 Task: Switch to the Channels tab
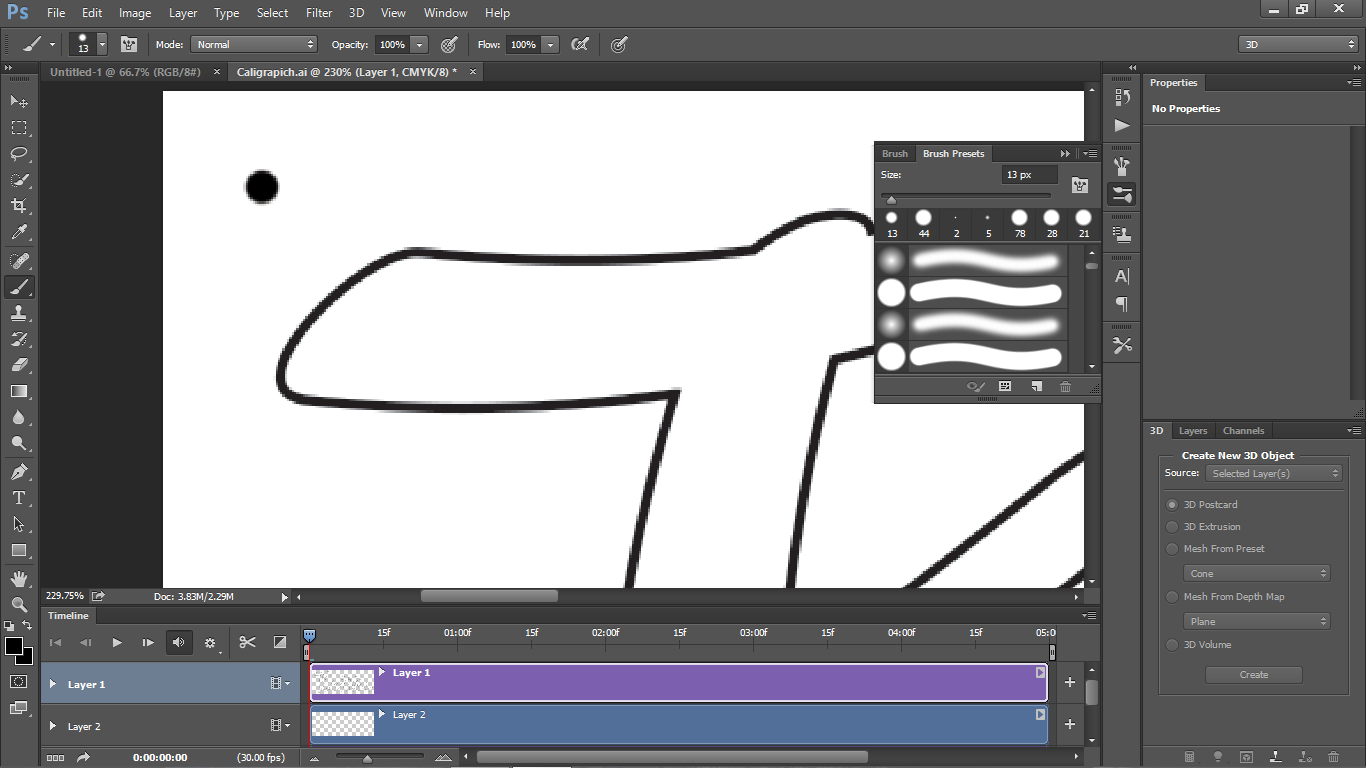[1243, 430]
